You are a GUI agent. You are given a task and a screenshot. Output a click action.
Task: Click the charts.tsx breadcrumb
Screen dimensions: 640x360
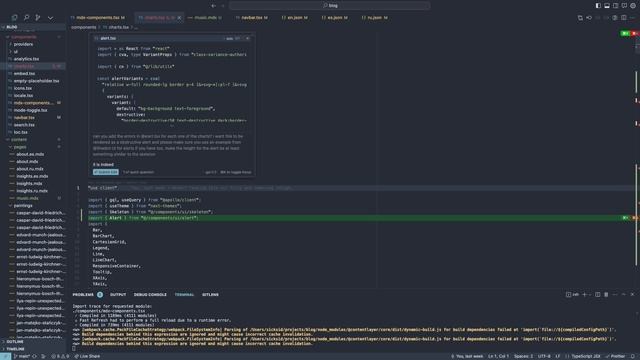tap(118, 27)
